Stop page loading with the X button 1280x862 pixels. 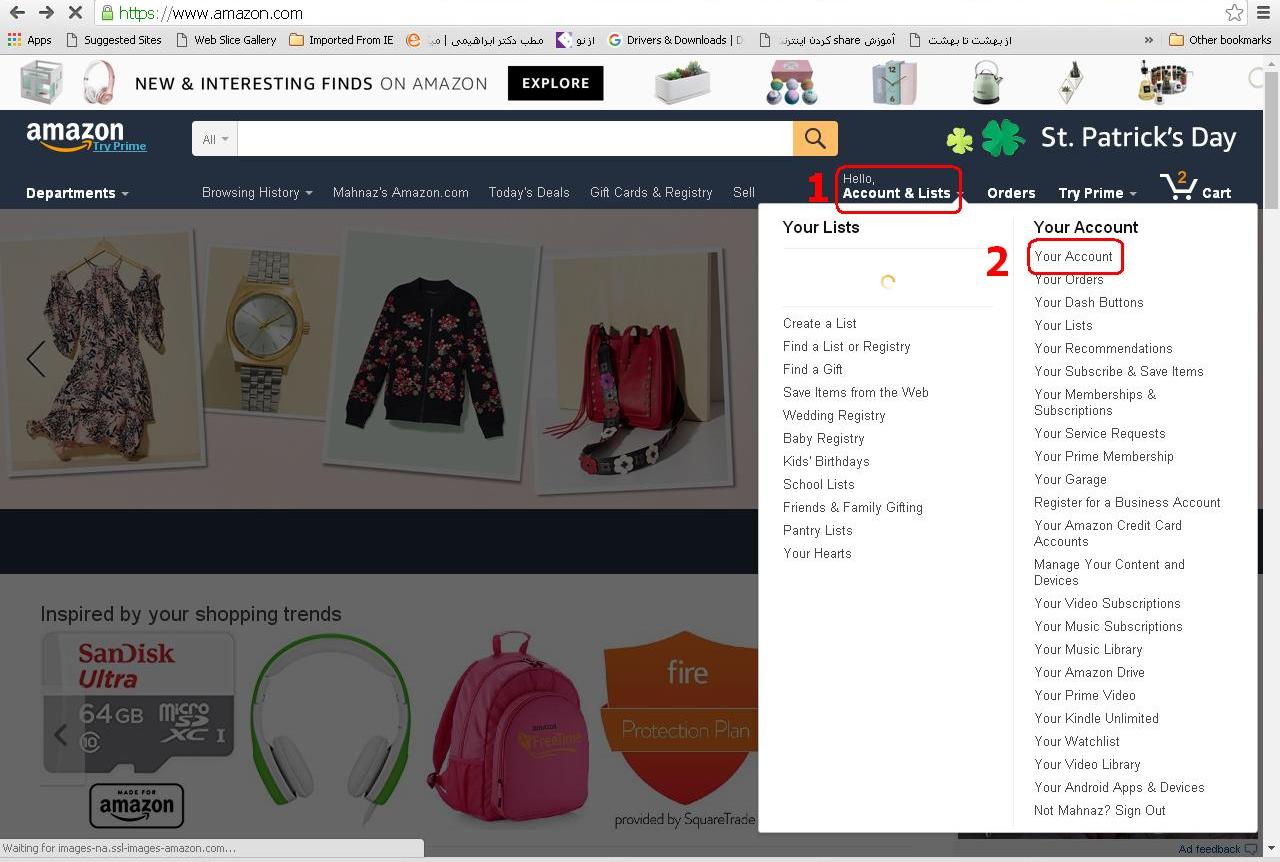point(77,13)
